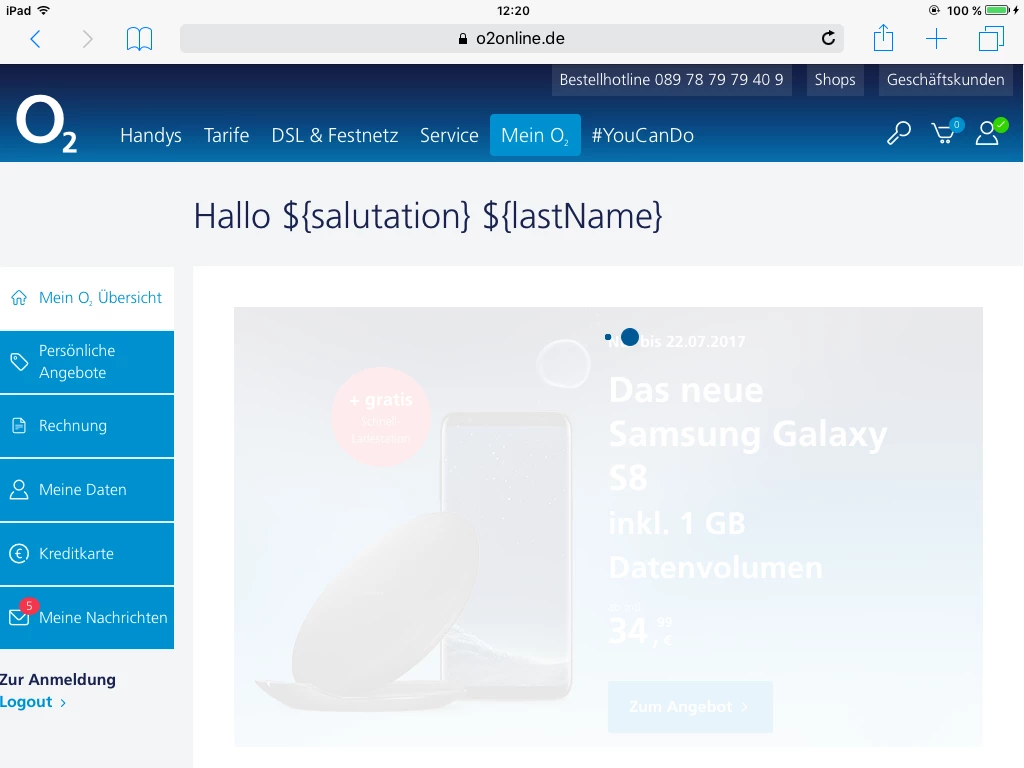The width and height of the screenshot is (1024, 768).
Task: Select the large blue carousel dot
Action: pyautogui.click(x=630, y=337)
